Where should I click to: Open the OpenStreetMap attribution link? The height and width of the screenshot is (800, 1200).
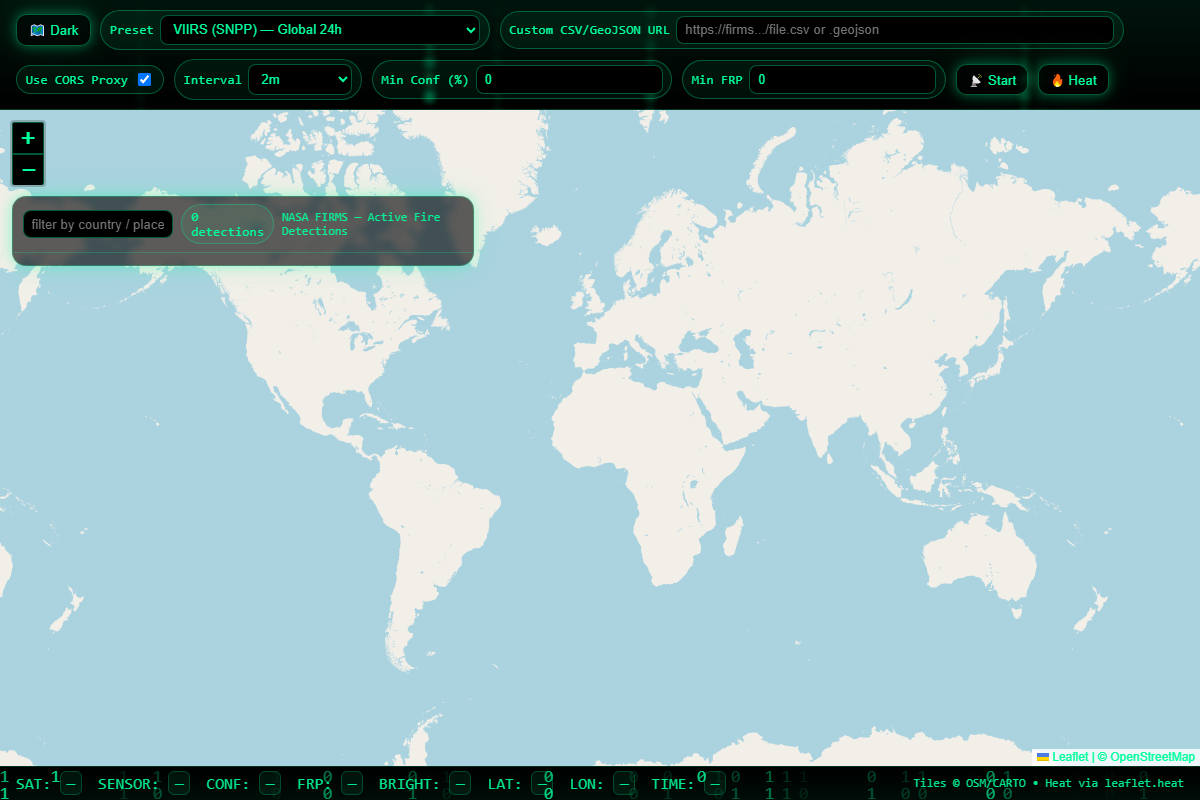pyautogui.click(x=1152, y=757)
